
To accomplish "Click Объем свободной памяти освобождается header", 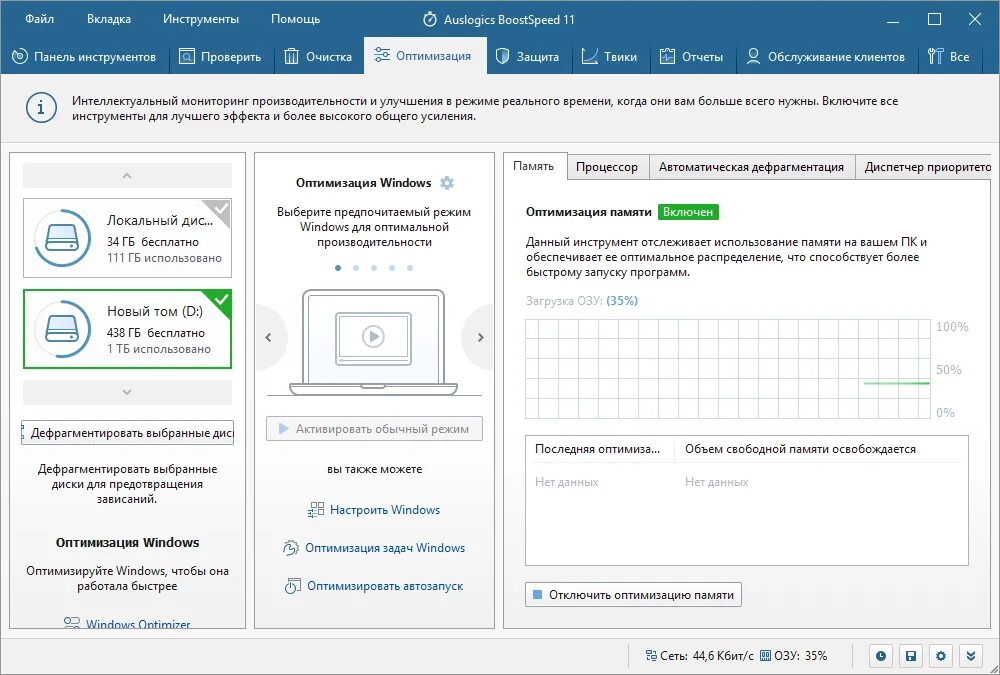I will (800, 449).
